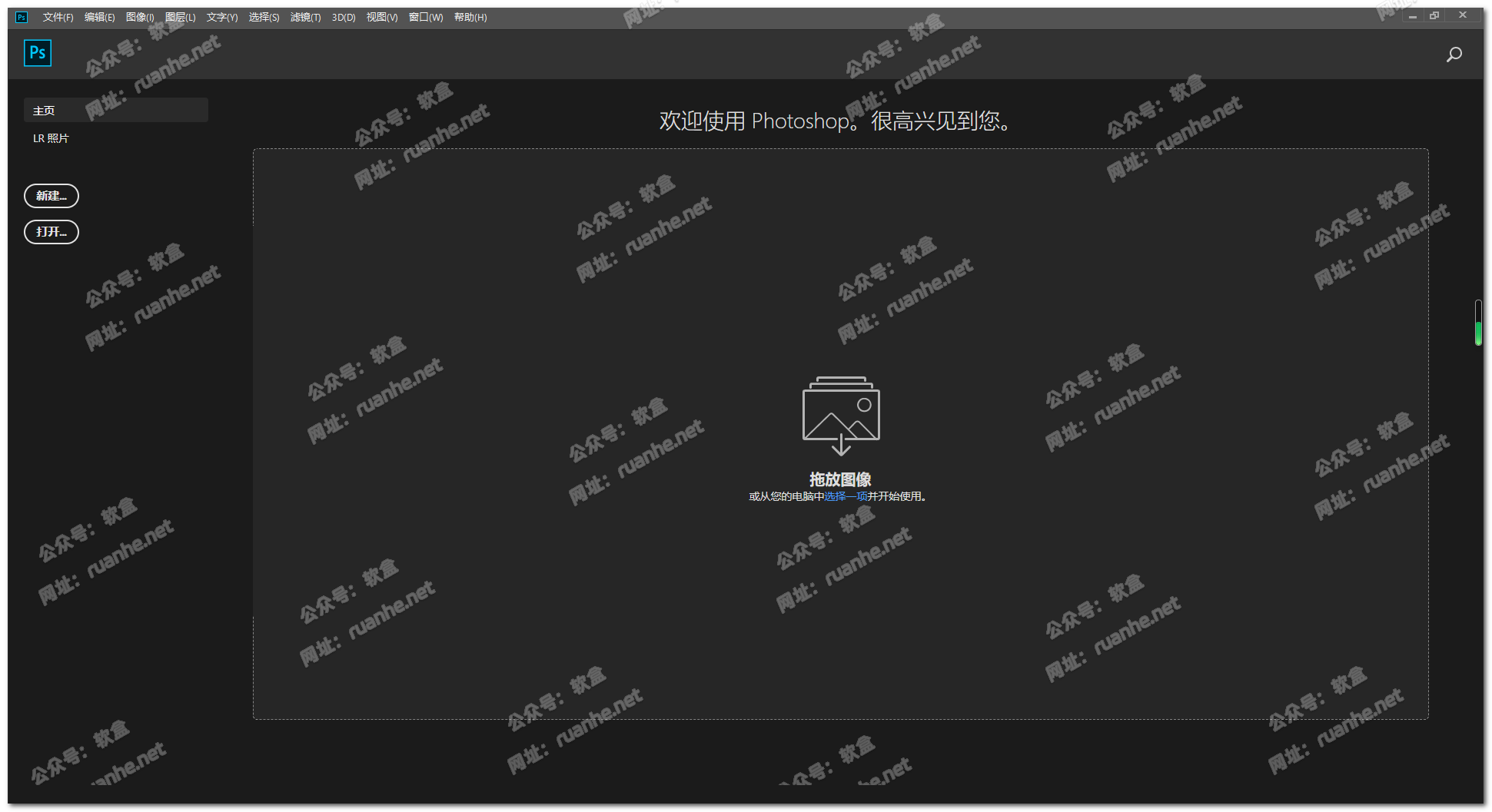
Task: Open the 视图(V) menu
Action: click(382, 17)
